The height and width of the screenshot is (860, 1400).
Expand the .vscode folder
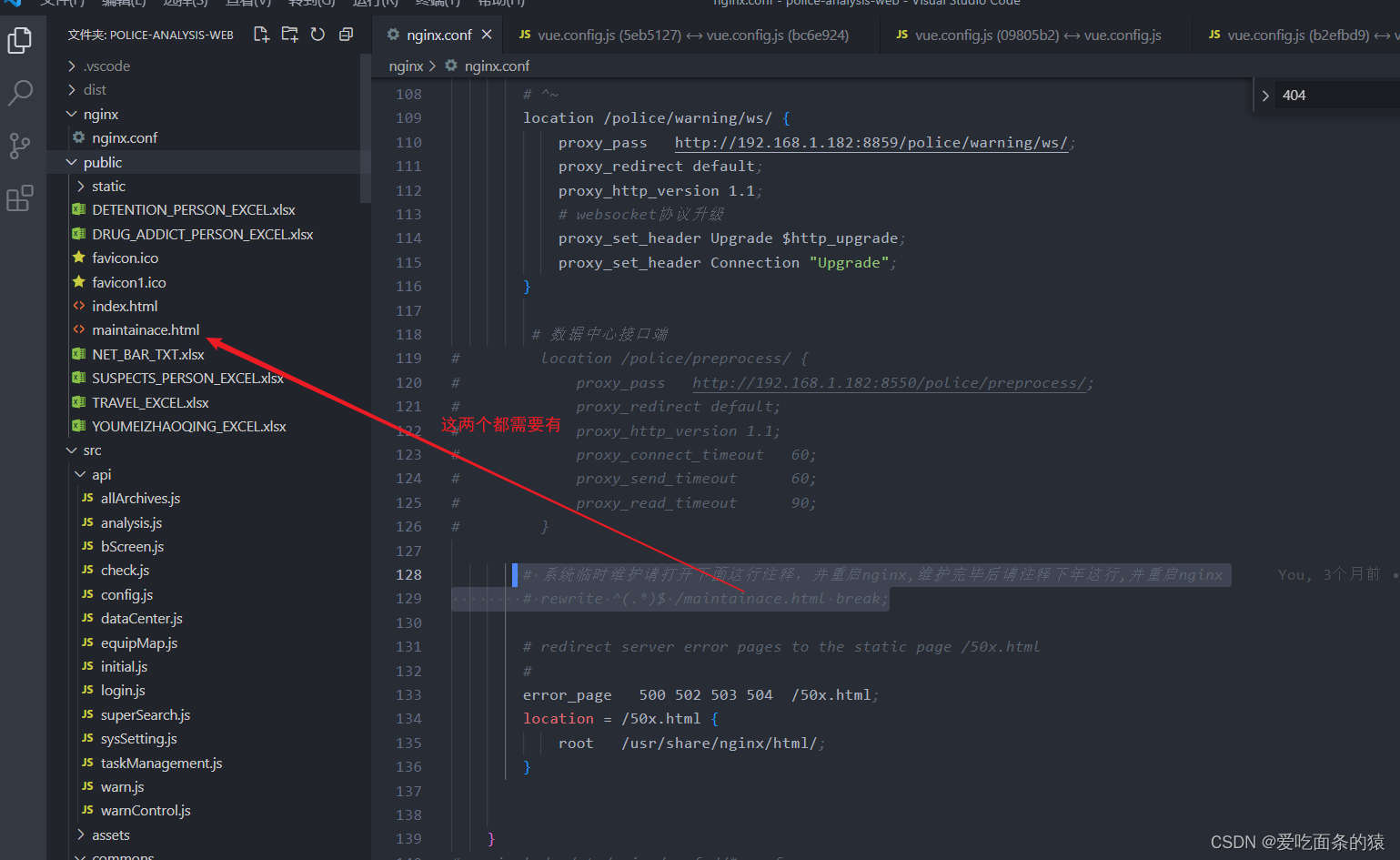(106, 66)
